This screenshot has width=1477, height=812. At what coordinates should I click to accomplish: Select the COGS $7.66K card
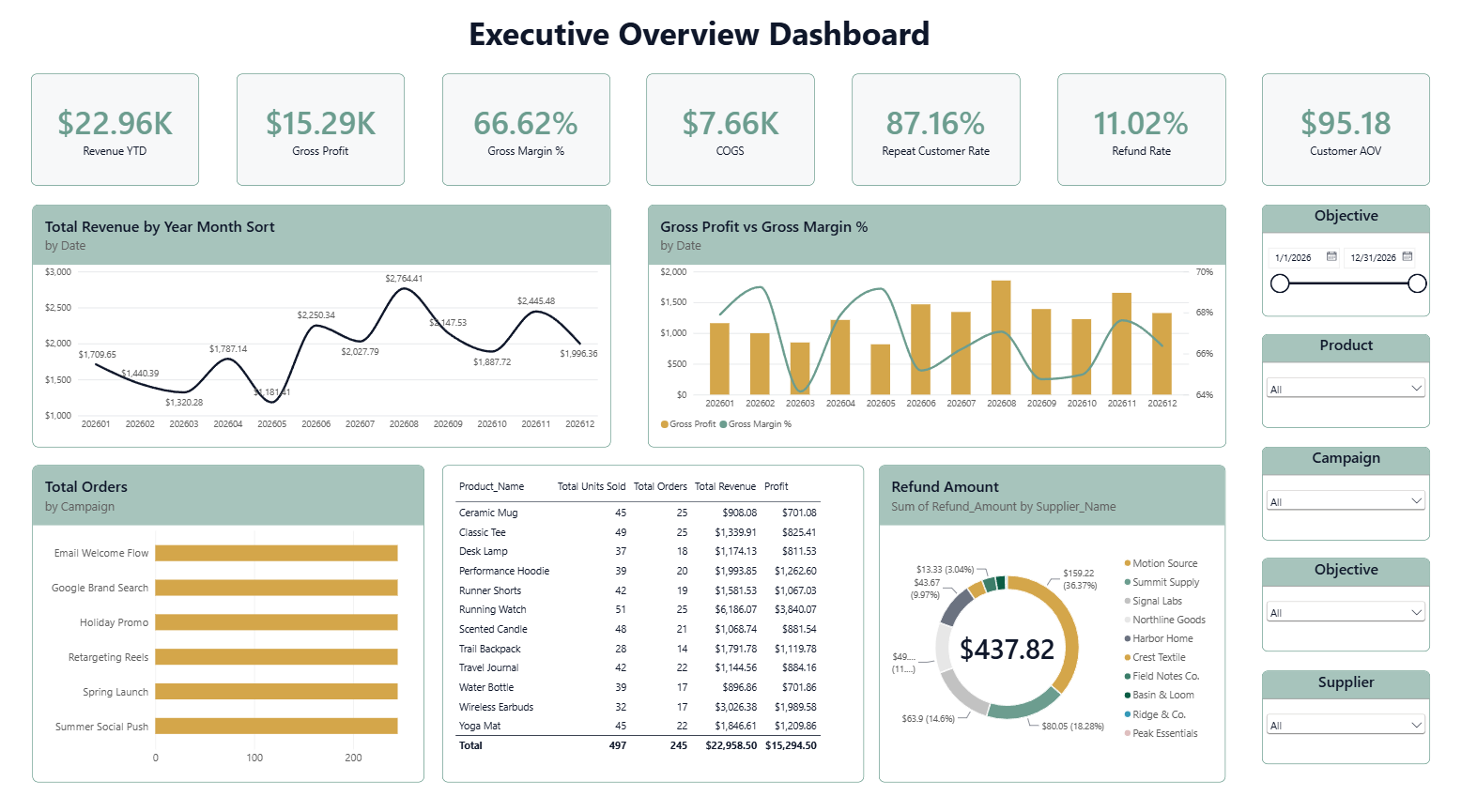pos(731,130)
